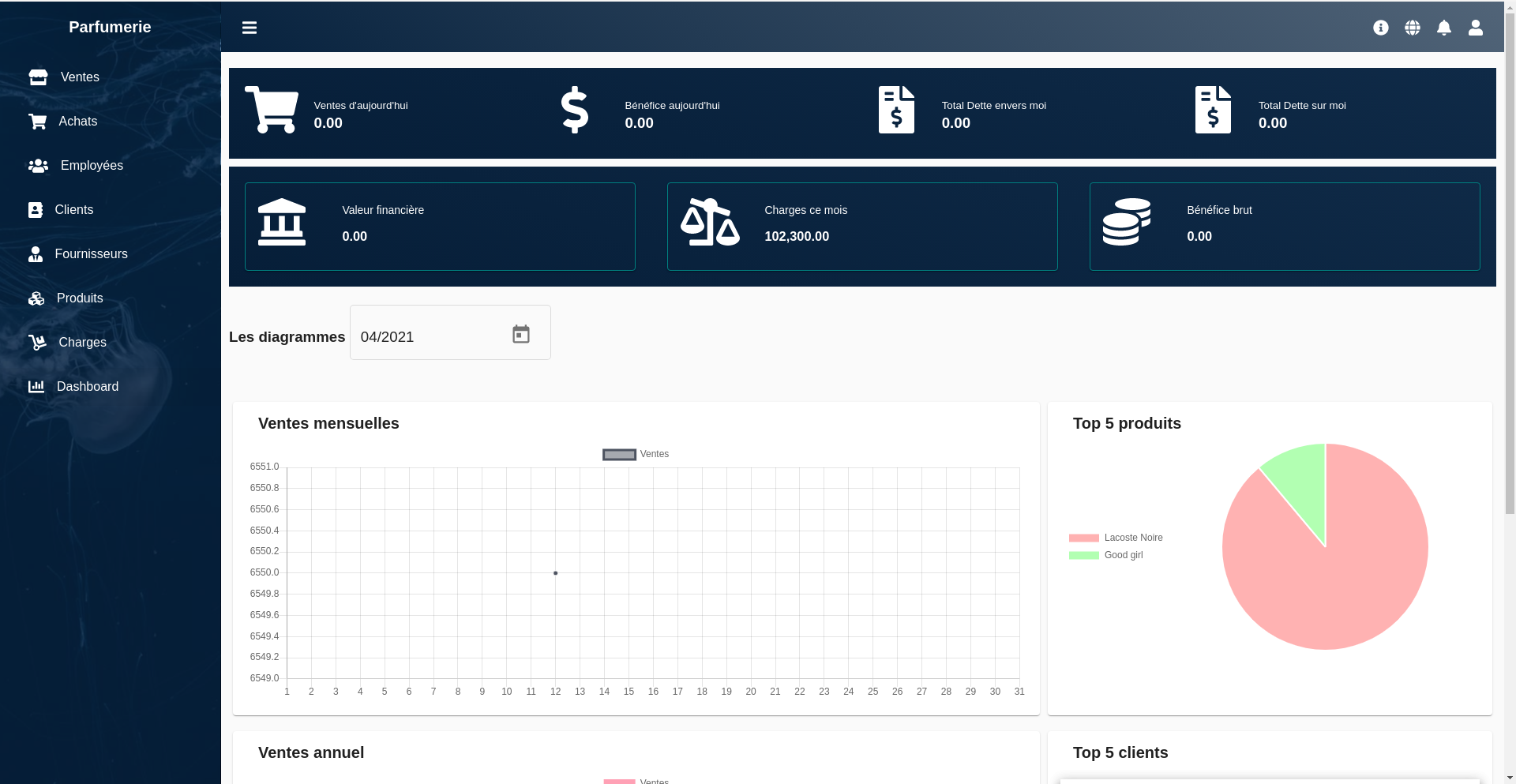
Task: Click the Dashboard chart icon
Action: [x=36, y=386]
